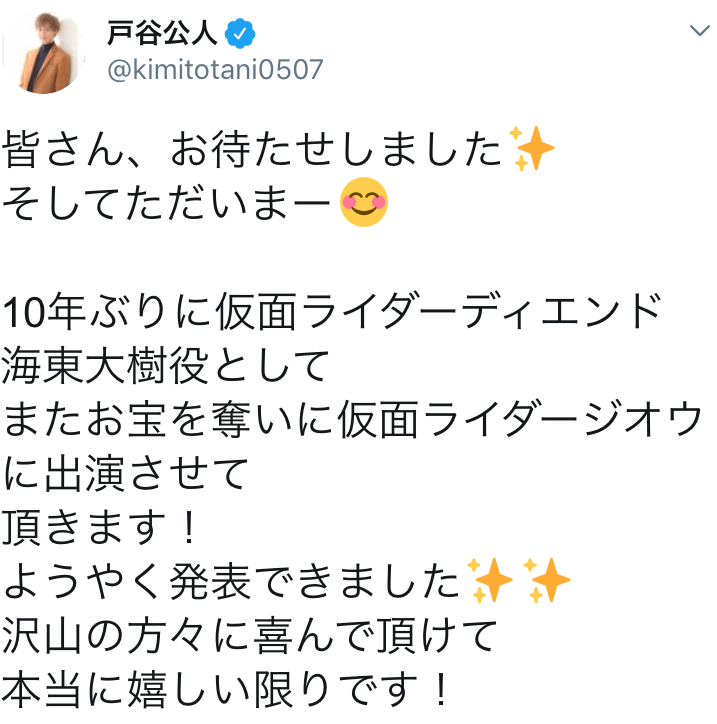Image resolution: width=717 pixels, height=724 pixels.
Task: Click the line mentioning 仮面ライダーディエンド
Action: pyautogui.click(x=332, y=311)
